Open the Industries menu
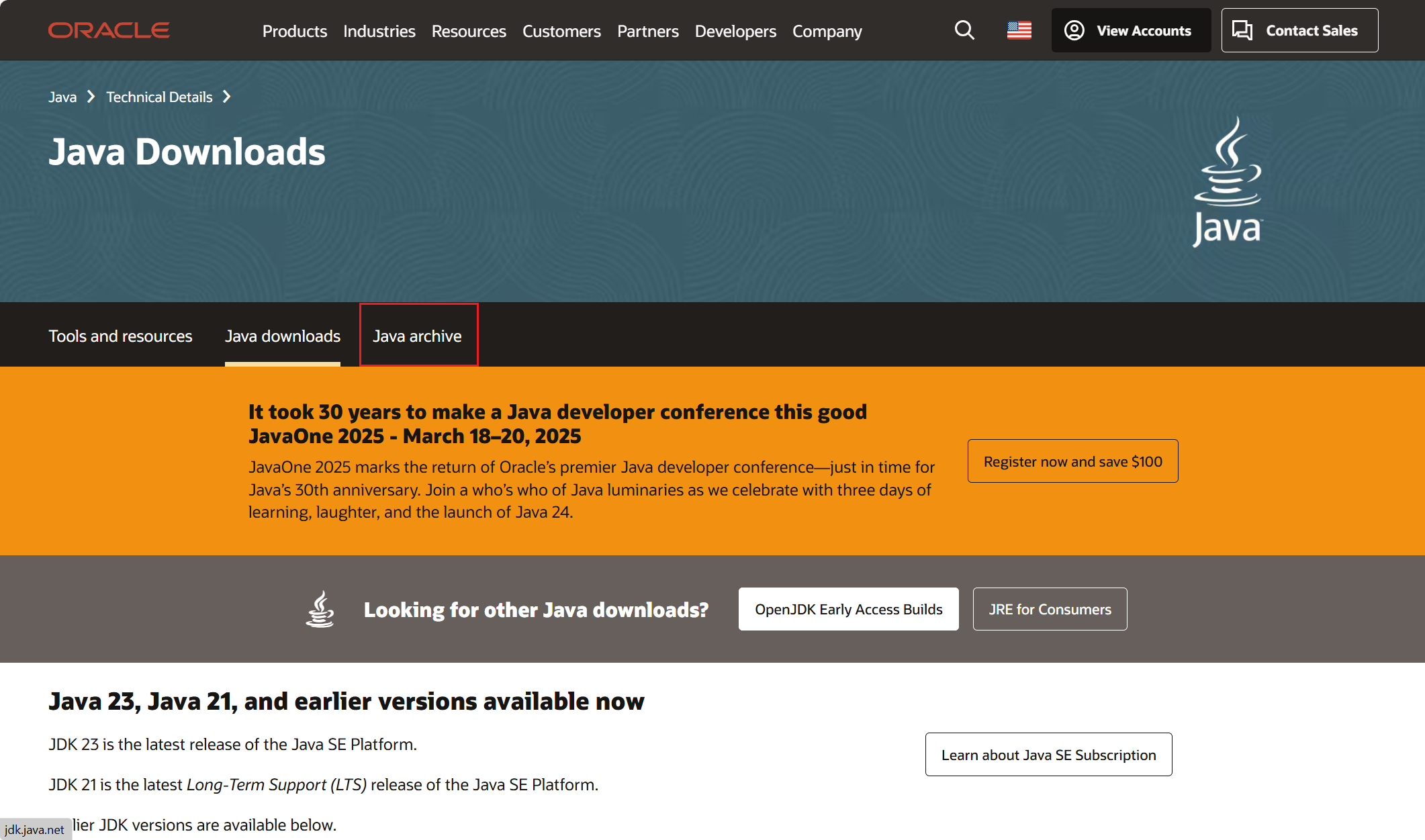Viewport: 1425px width, 840px height. [x=379, y=31]
